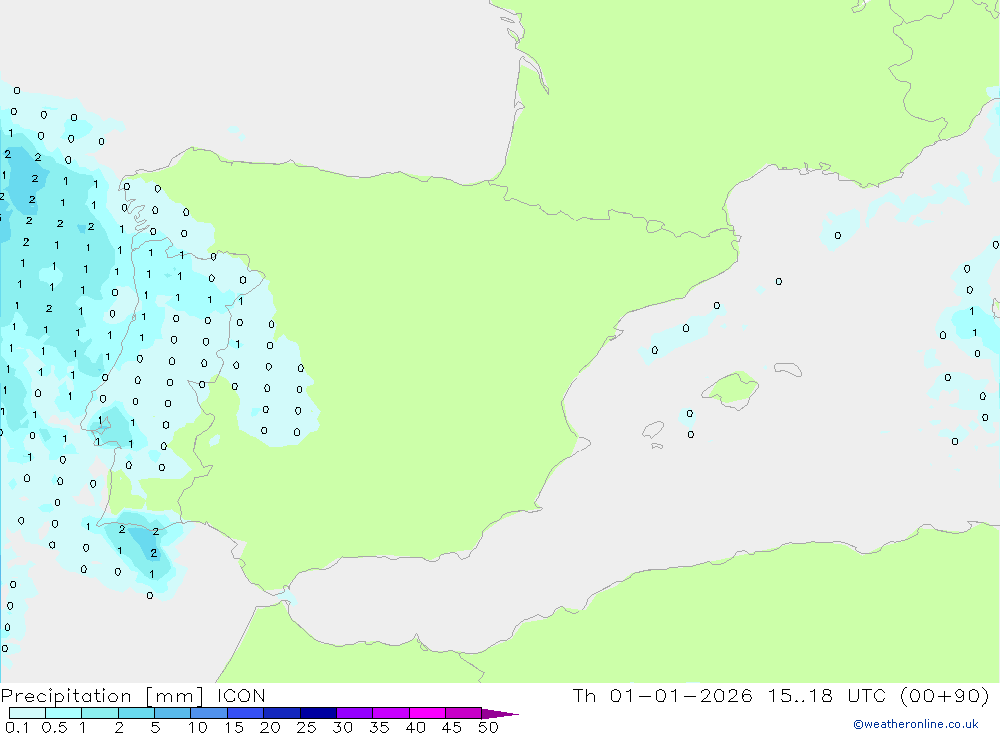Select the 20–25 mm legend swatch
The image size is (1000, 733).
[281, 713]
